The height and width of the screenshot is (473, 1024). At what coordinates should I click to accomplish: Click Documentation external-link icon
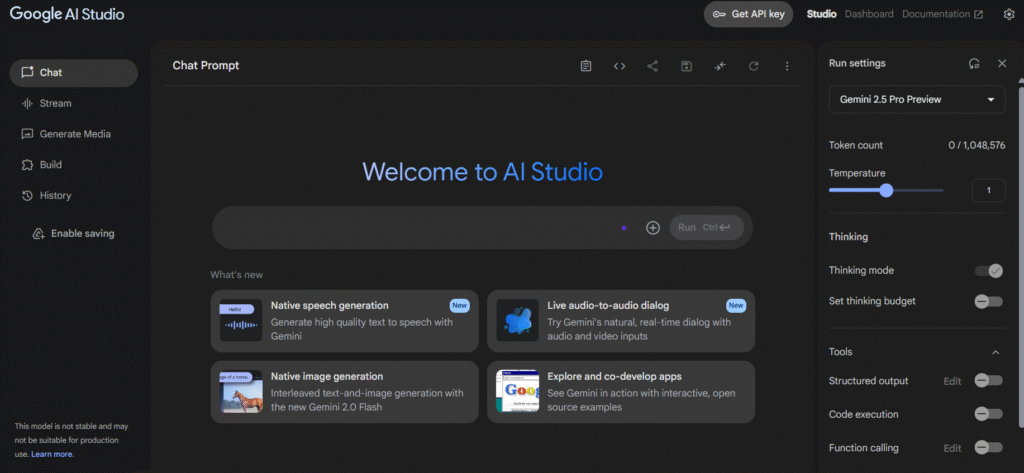(x=978, y=14)
